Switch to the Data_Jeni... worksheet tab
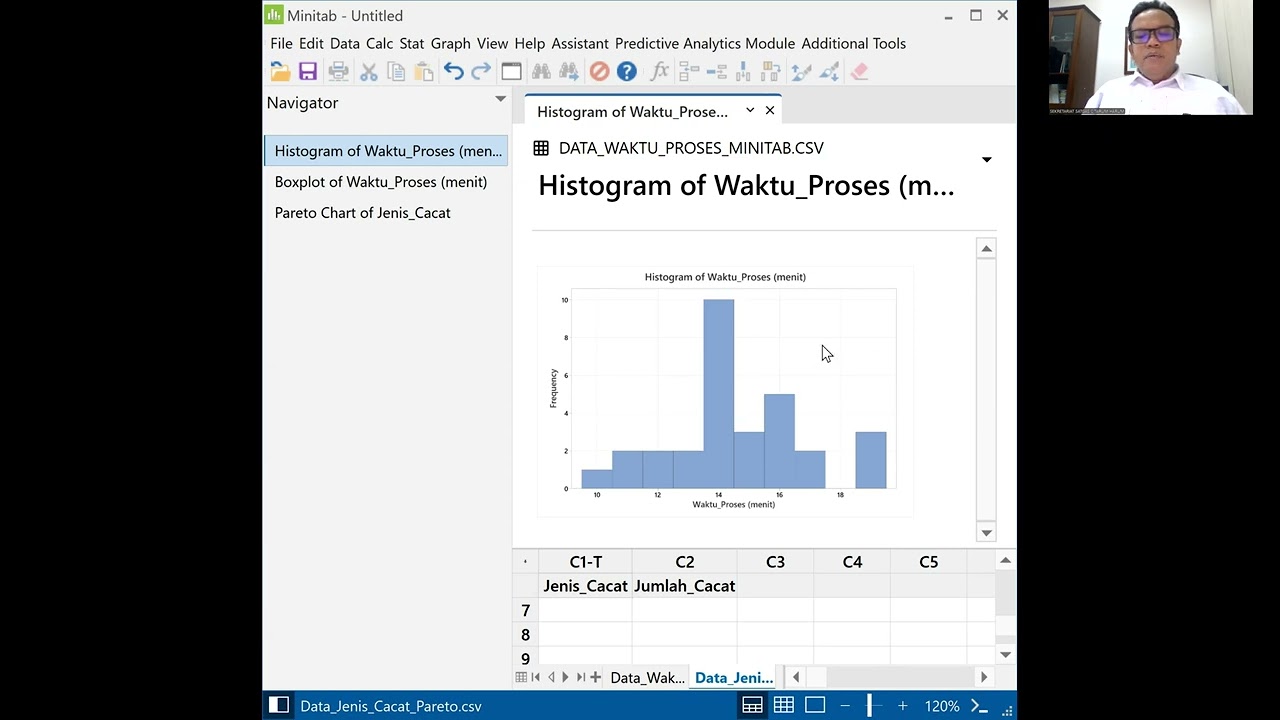The image size is (1280, 720). click(x=734, y=678)
